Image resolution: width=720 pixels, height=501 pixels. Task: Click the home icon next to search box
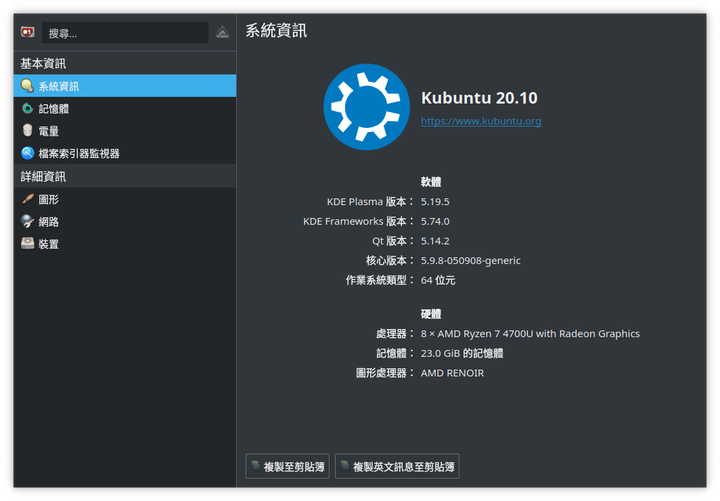(x=223, y=33)
